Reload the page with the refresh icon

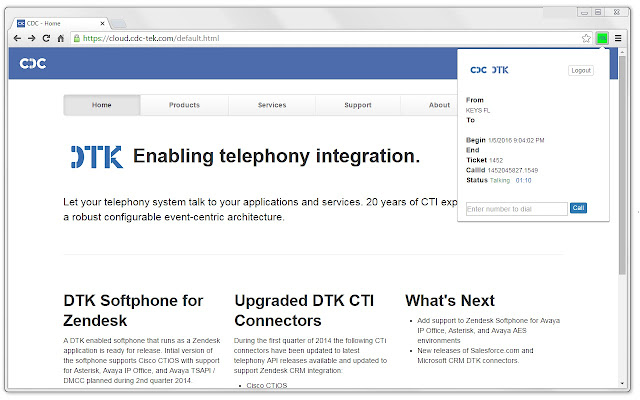coord(46,38)
